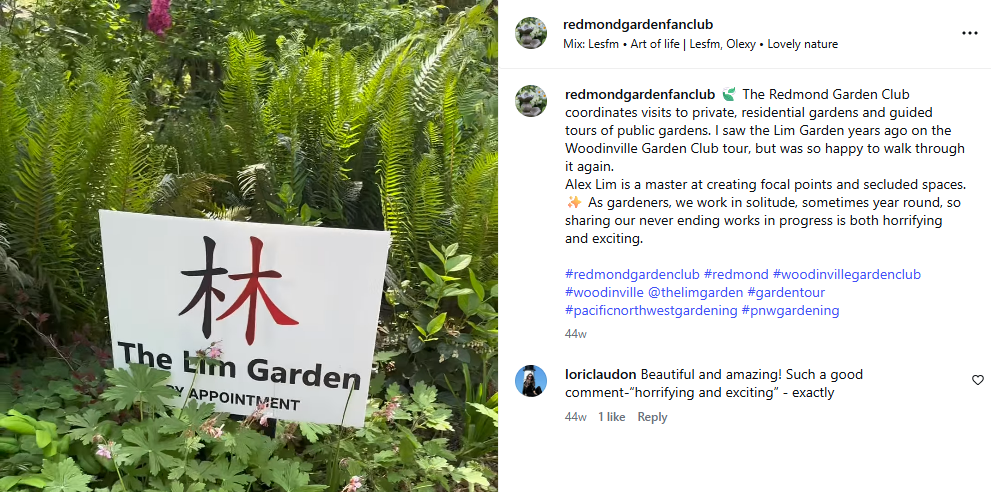991x492 pixels.
Task: Open the #pnwgardening hashtag
Action: tap(791, 311)
